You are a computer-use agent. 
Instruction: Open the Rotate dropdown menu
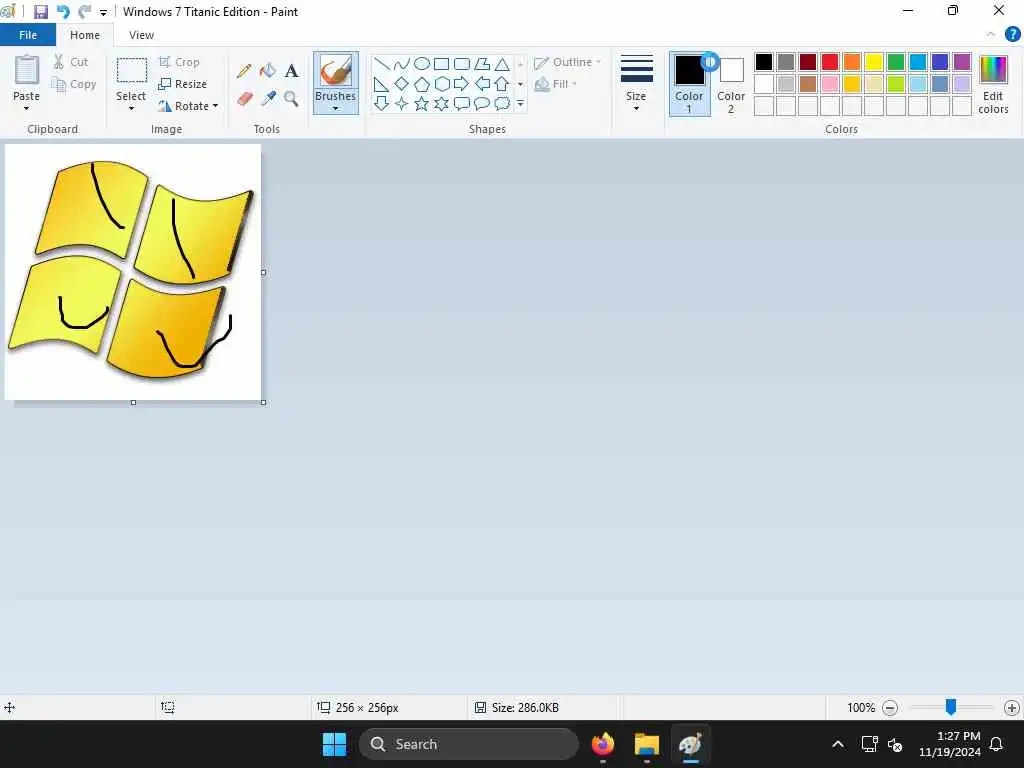[x=188, y=106]
